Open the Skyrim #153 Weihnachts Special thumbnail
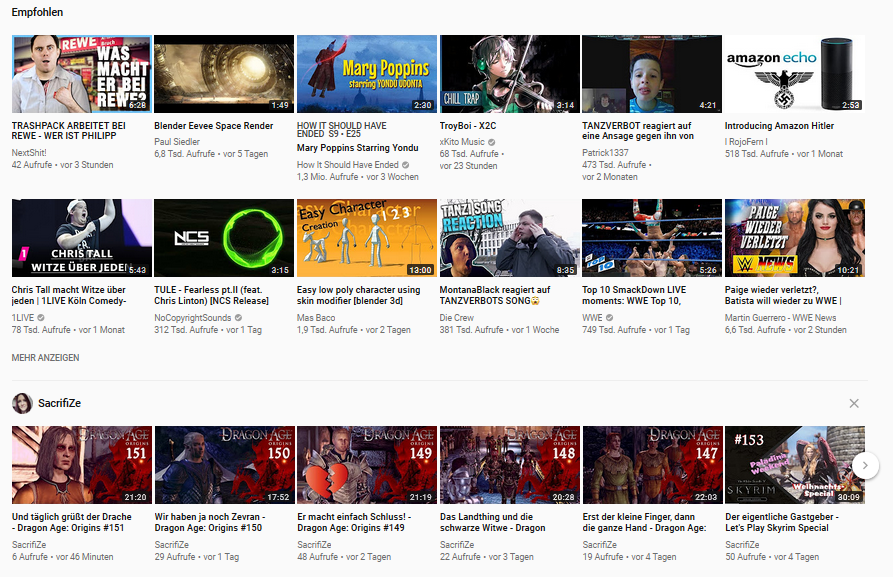893x577 pixels. (795, 465)
